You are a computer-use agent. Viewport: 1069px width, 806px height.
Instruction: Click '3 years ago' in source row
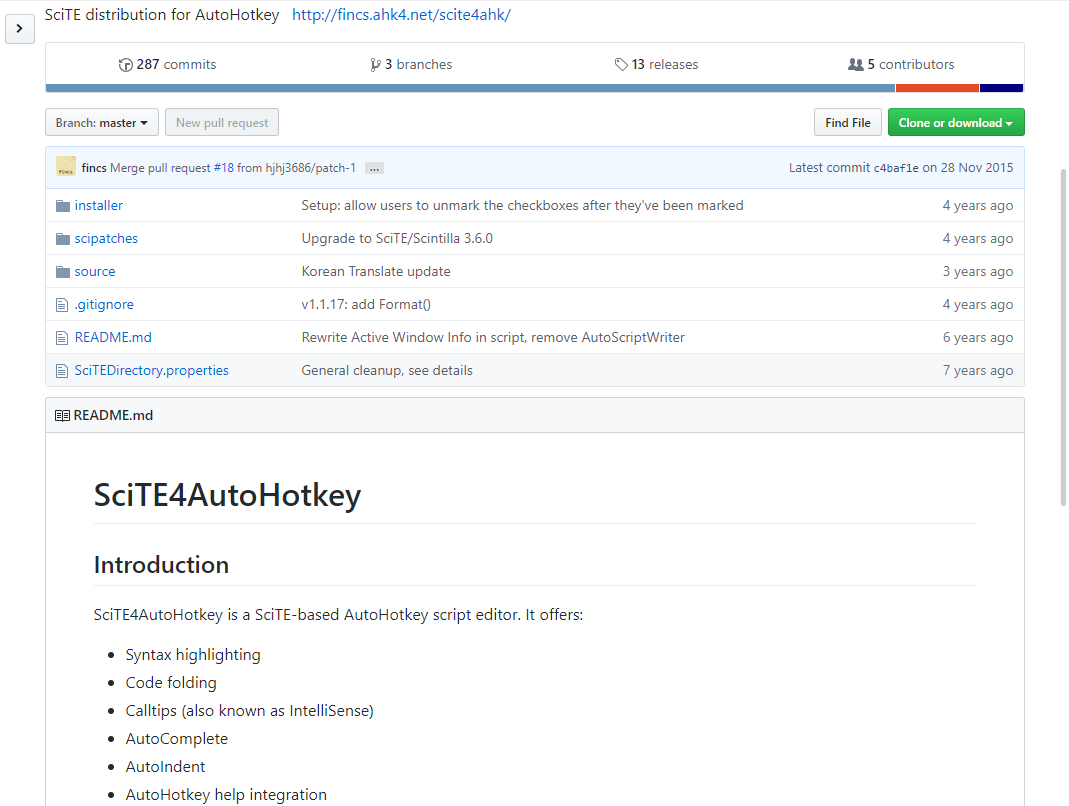pyautogui.click(x=978, y=271)
